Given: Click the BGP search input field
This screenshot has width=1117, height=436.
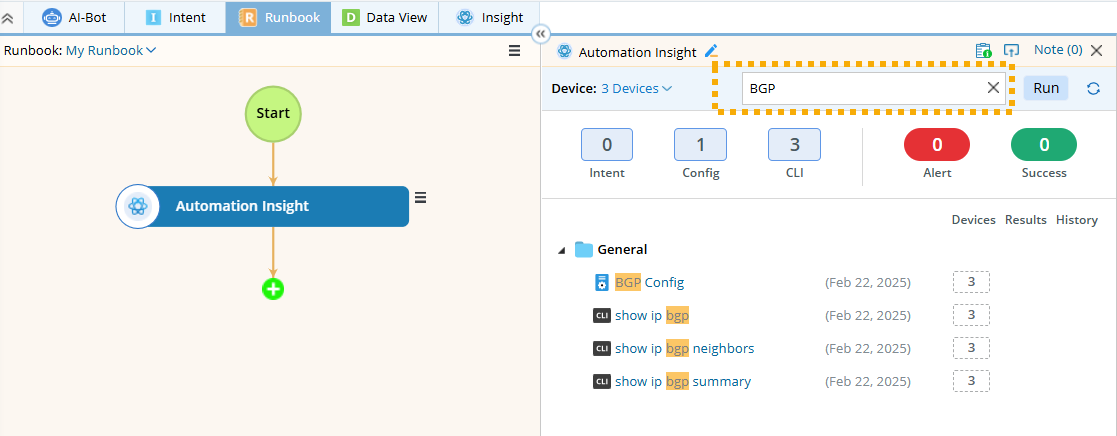Looking at the screenshot, I should pyautogui.click(x=860, y=88).
